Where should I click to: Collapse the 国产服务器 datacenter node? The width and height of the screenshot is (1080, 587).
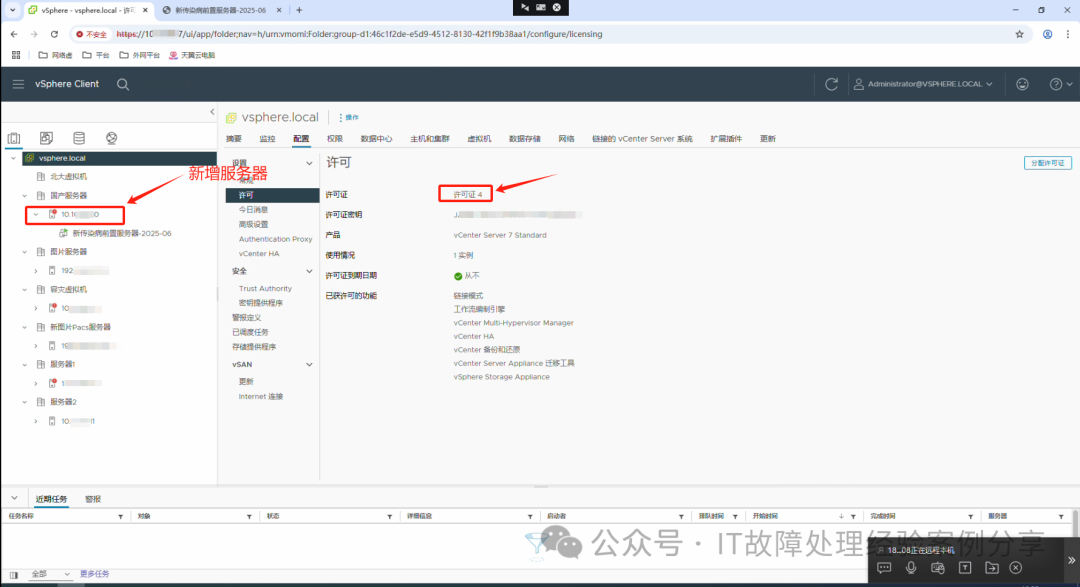point(25,196)
